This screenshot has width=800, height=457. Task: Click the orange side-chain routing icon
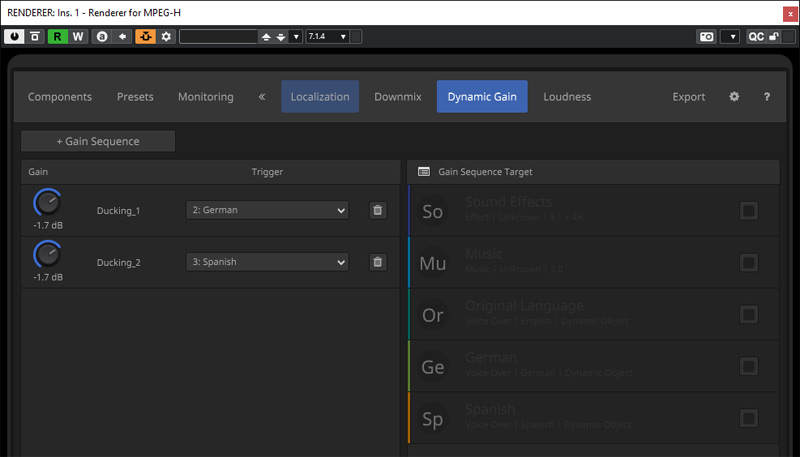pos(145,36)
